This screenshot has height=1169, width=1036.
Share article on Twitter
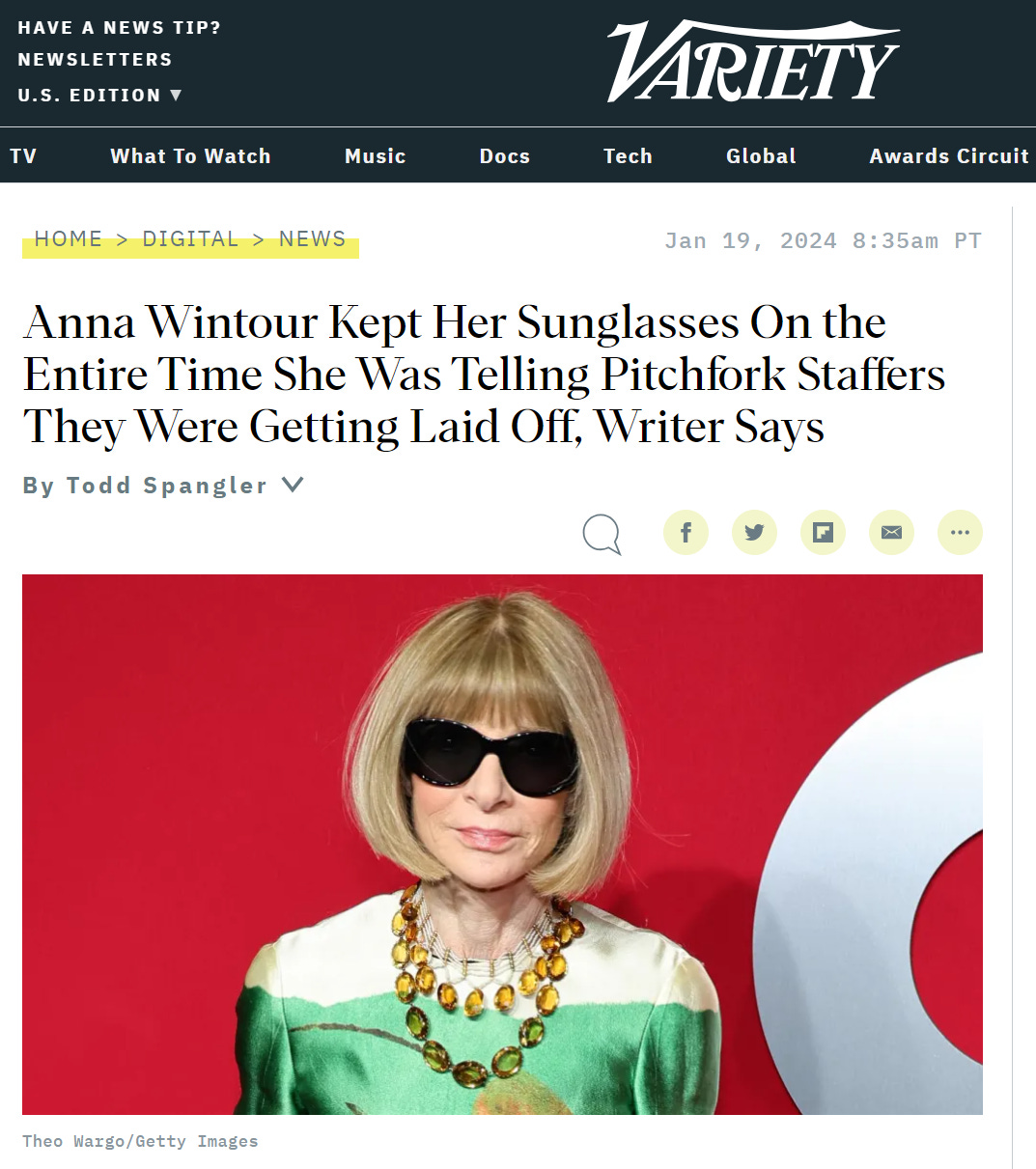coord(754,532)
